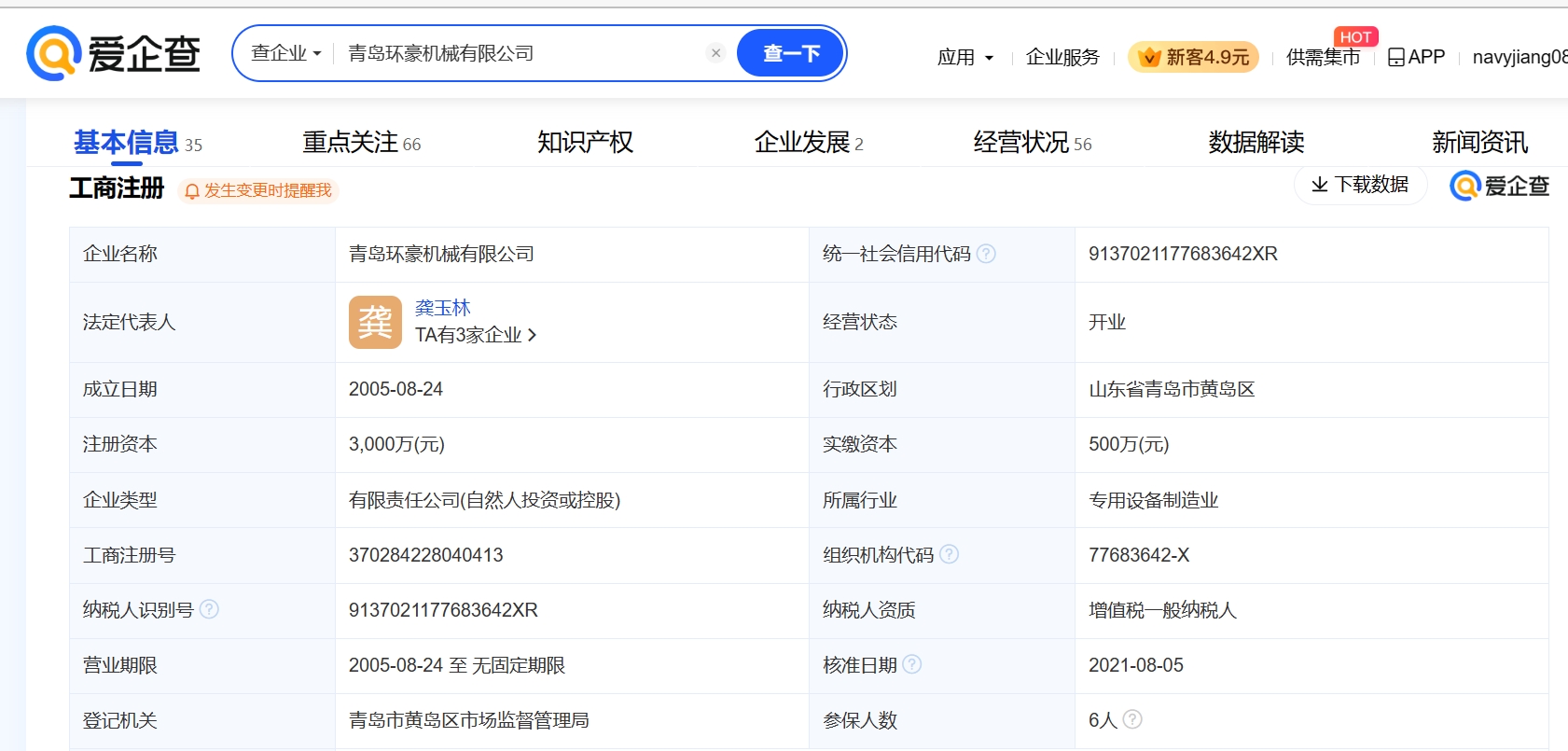
Task: Focus the search field containing 青岛环豪机械有限公司
Action: (x=522, y=53)
